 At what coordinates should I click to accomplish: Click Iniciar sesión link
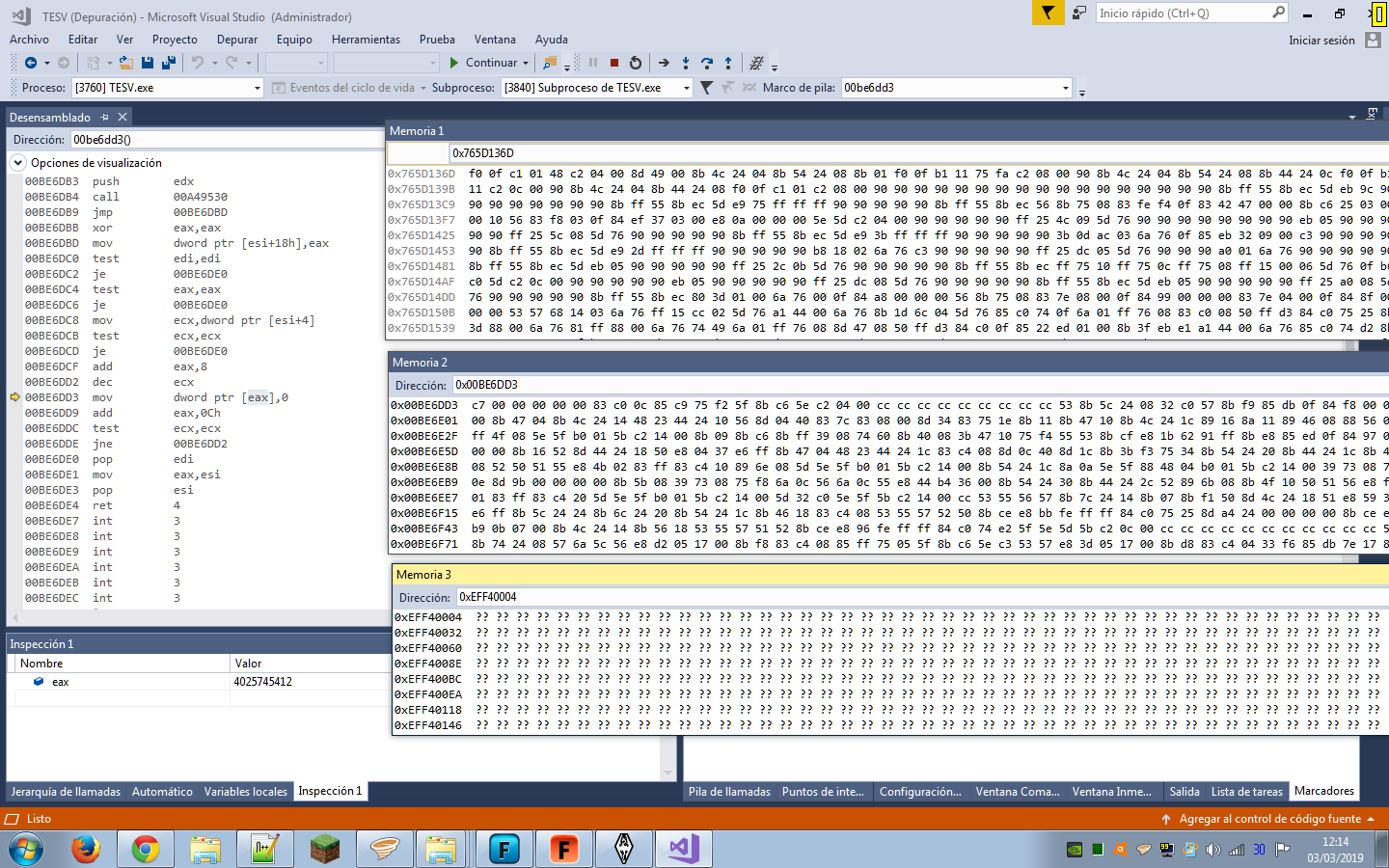tap(1321, 41)
